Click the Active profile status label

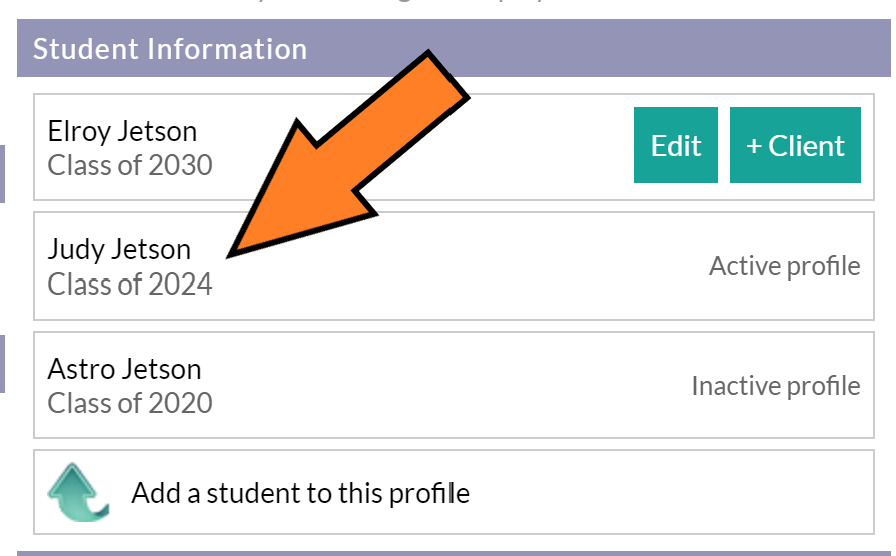pyautogui.click(x=785, y=266)
